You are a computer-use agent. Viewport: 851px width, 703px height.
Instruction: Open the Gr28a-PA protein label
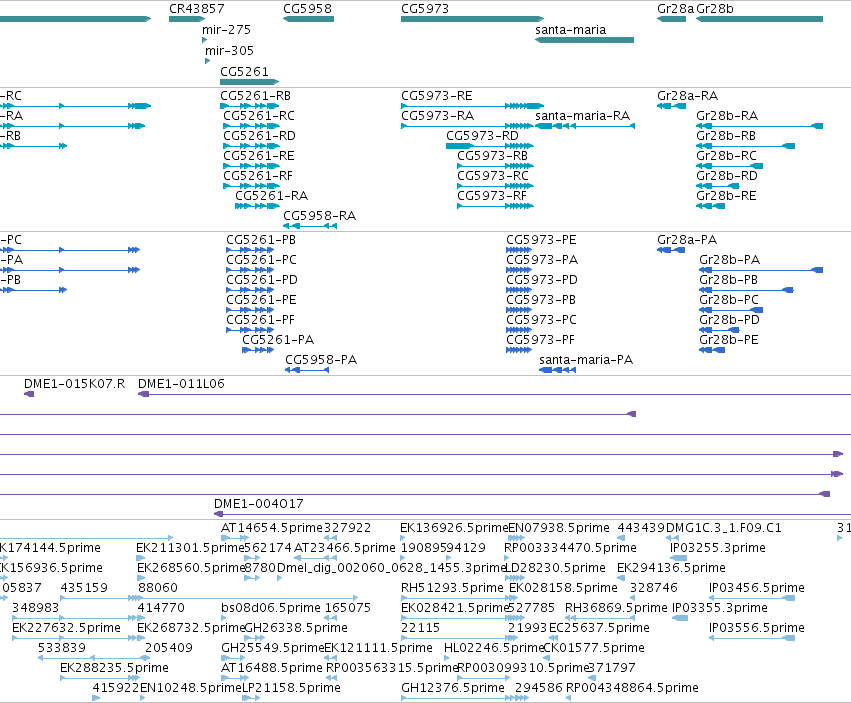[687, 240]
